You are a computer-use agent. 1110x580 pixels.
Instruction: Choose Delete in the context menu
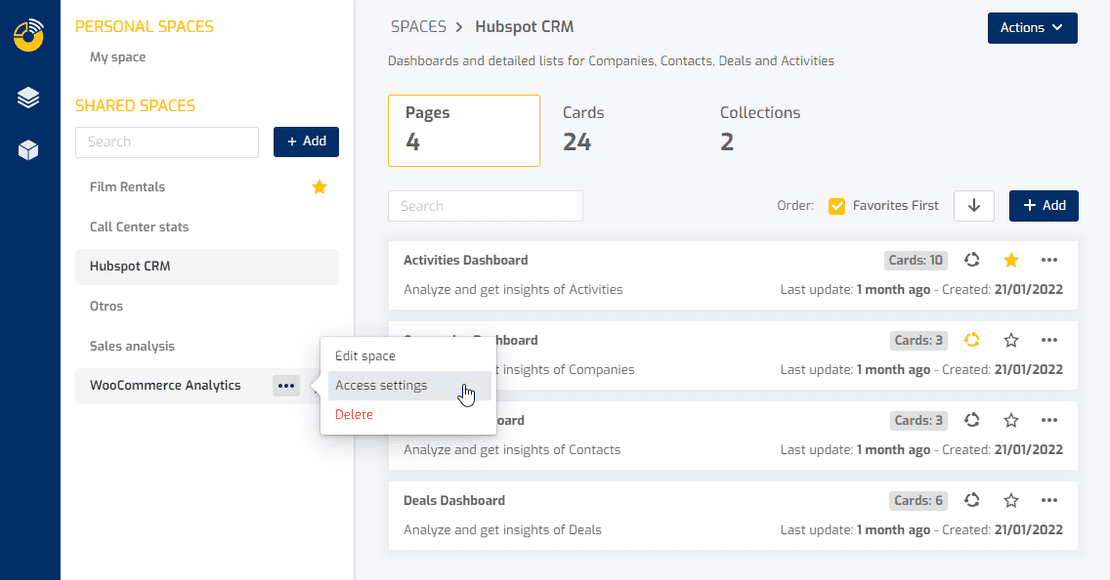(409, 414)
